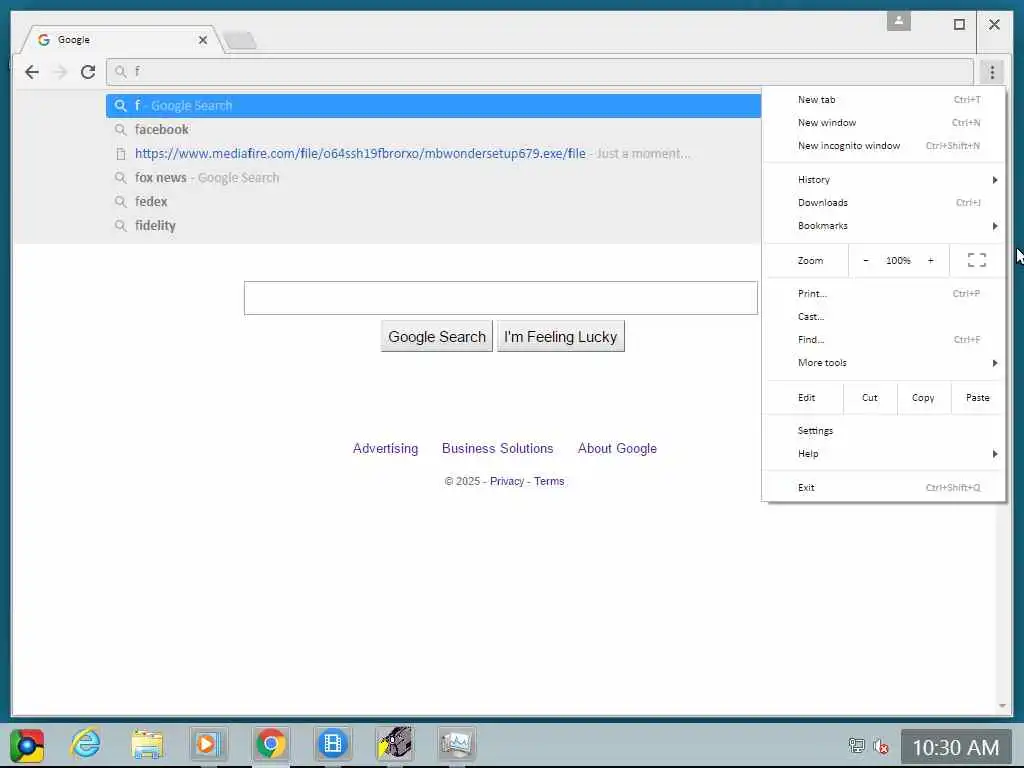1024x768 pixels.
Task: Click the Google search text box
Action: pyautogui.click(x=501, y=298)
